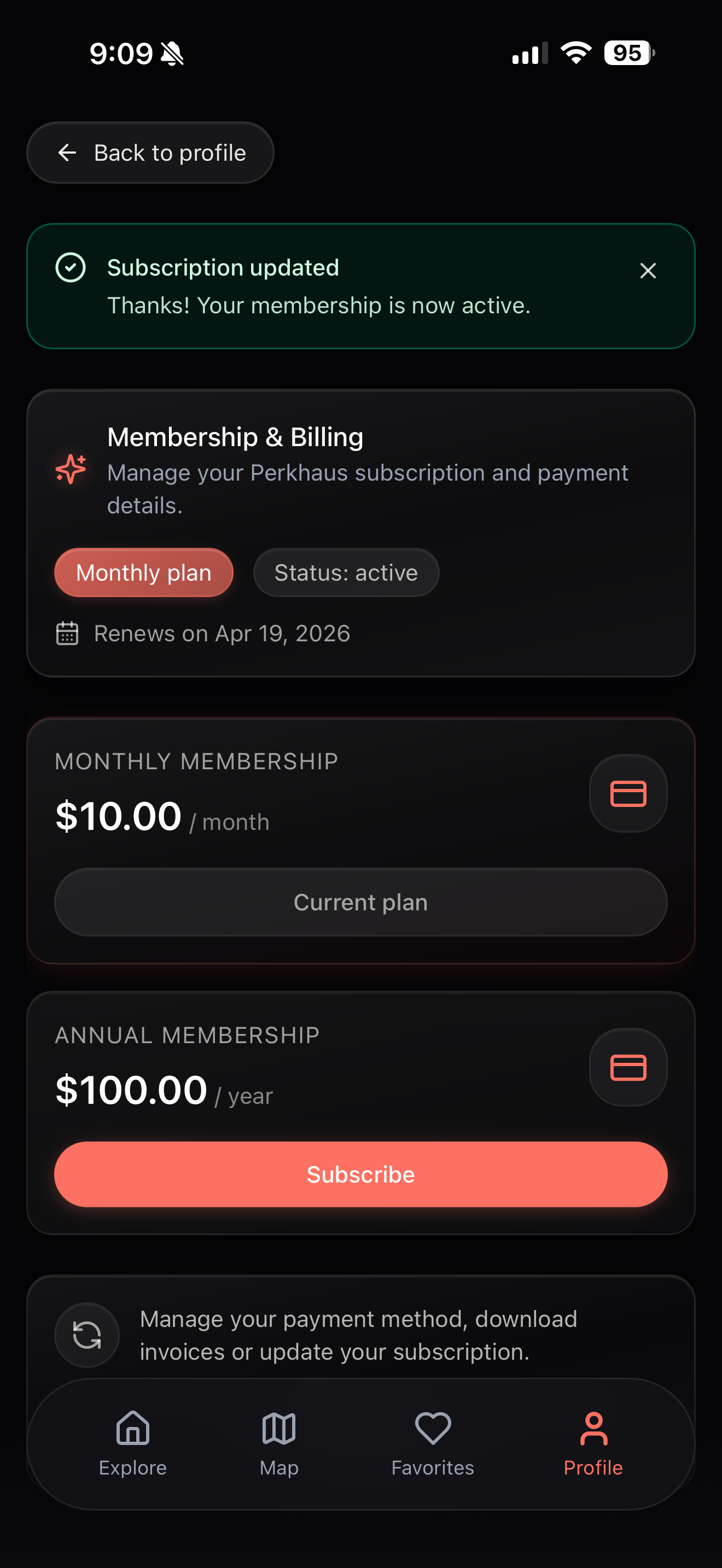This screenshot has height=1568, width=722.
Task: Open the Profile tab
Action: pos(593,1443)
